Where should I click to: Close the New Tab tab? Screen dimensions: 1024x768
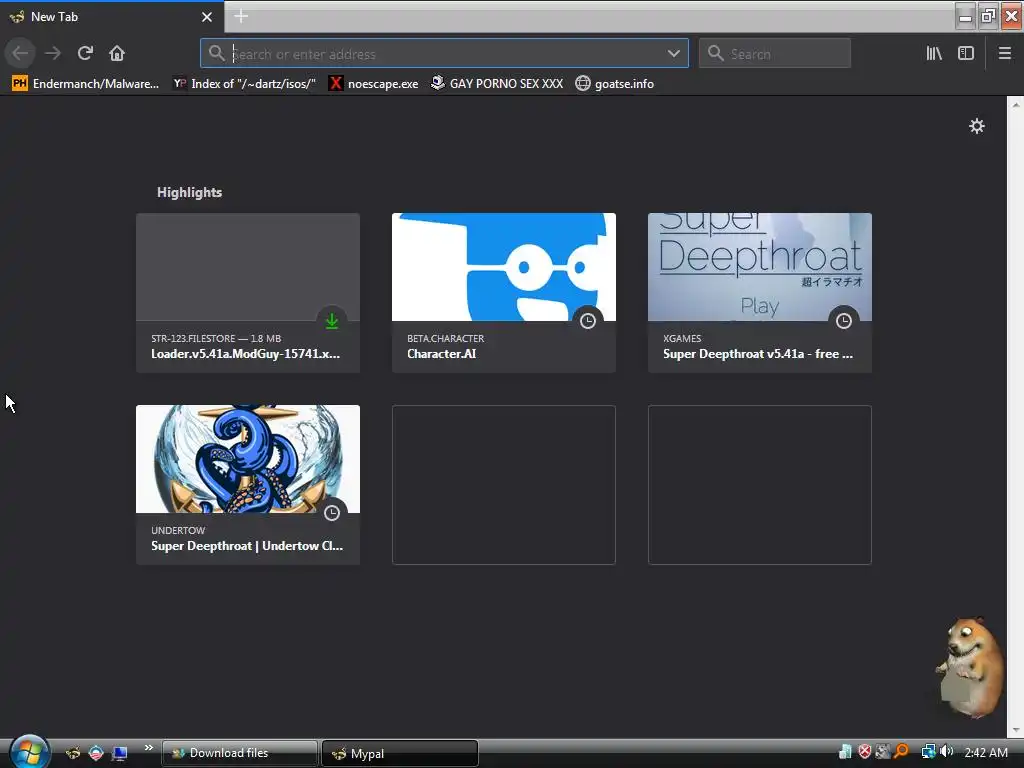pos(207,17)
